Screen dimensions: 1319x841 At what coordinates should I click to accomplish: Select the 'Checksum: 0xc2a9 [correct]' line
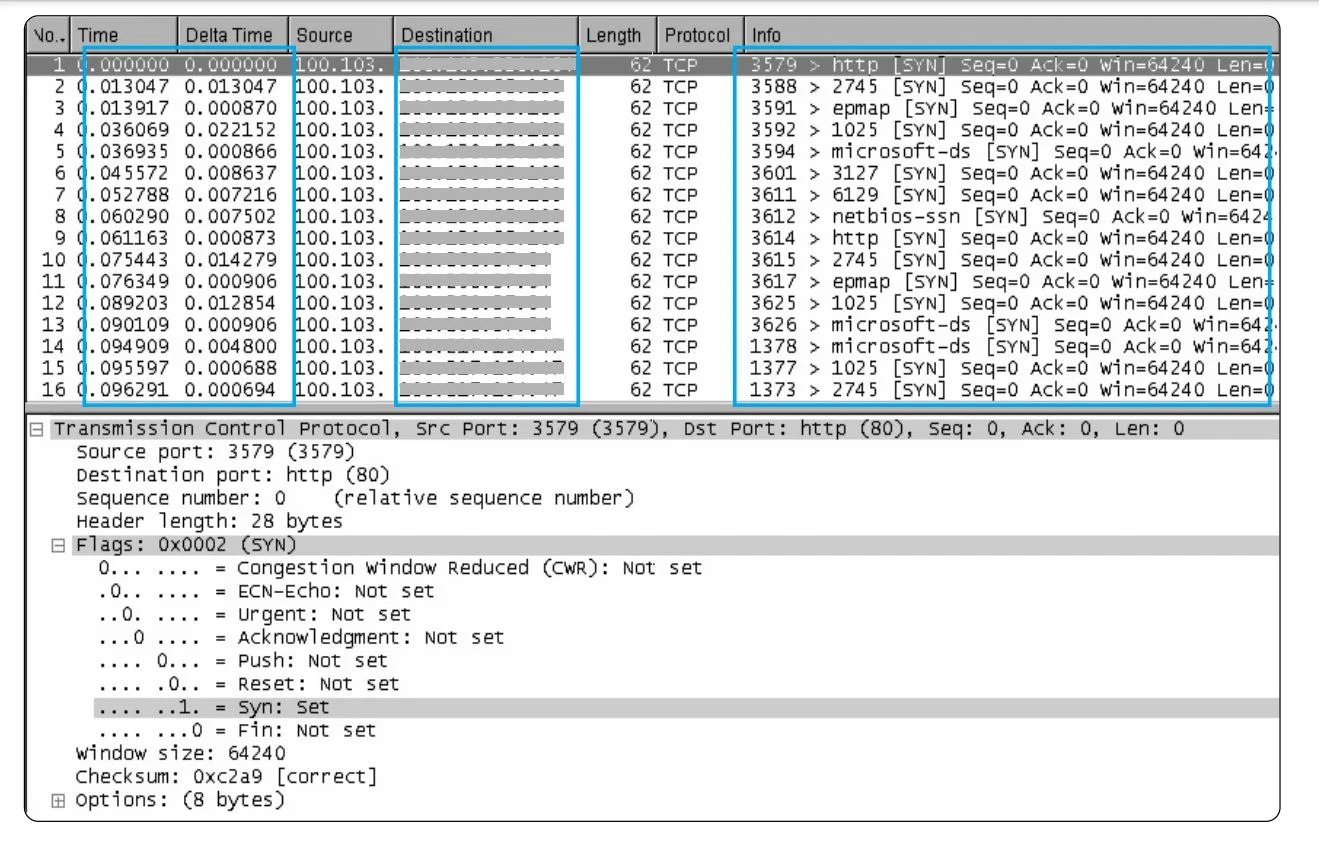tap(227, 776)
